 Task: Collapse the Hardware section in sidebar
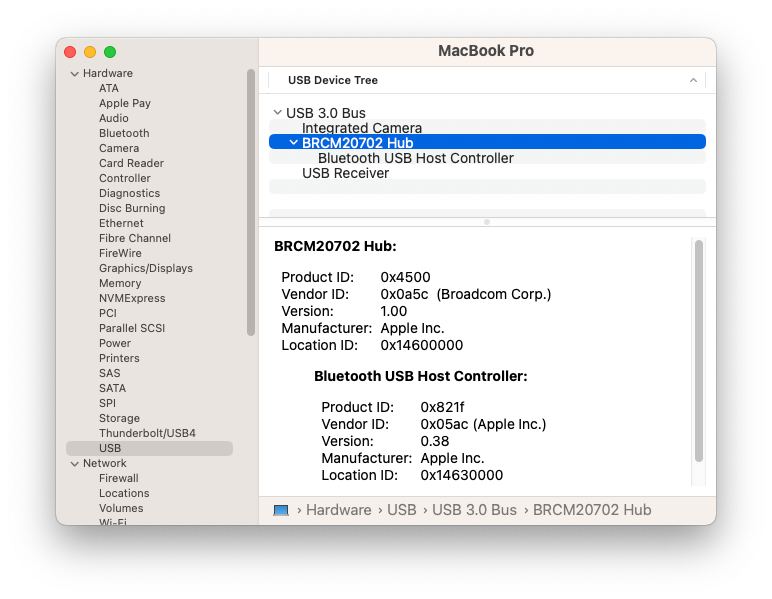tap(75, 74)
